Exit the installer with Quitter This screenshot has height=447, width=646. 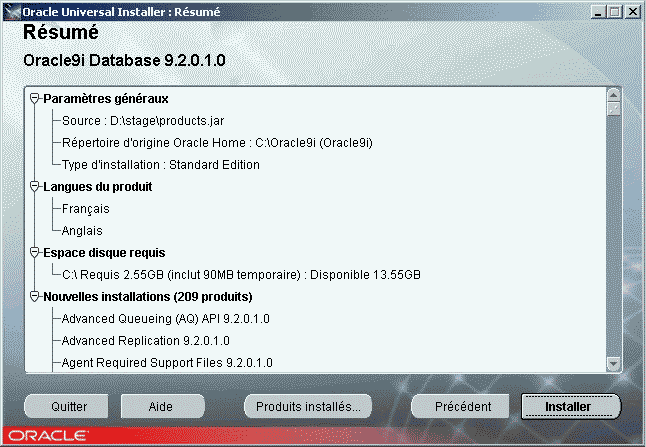[x=69, y=407]
